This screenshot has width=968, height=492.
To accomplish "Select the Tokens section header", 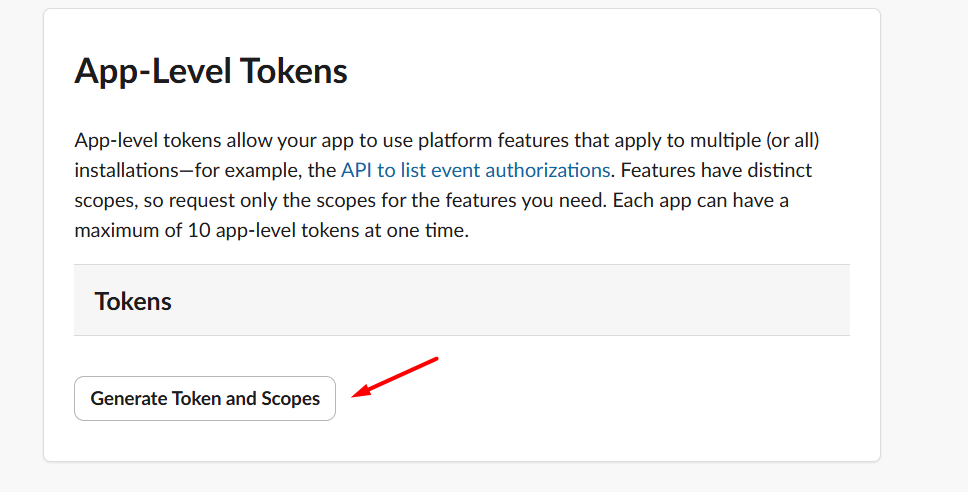I will click(133, 301).
